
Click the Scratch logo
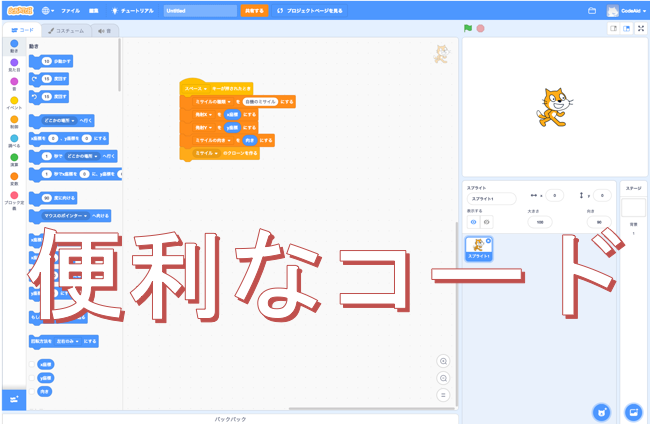20,11
